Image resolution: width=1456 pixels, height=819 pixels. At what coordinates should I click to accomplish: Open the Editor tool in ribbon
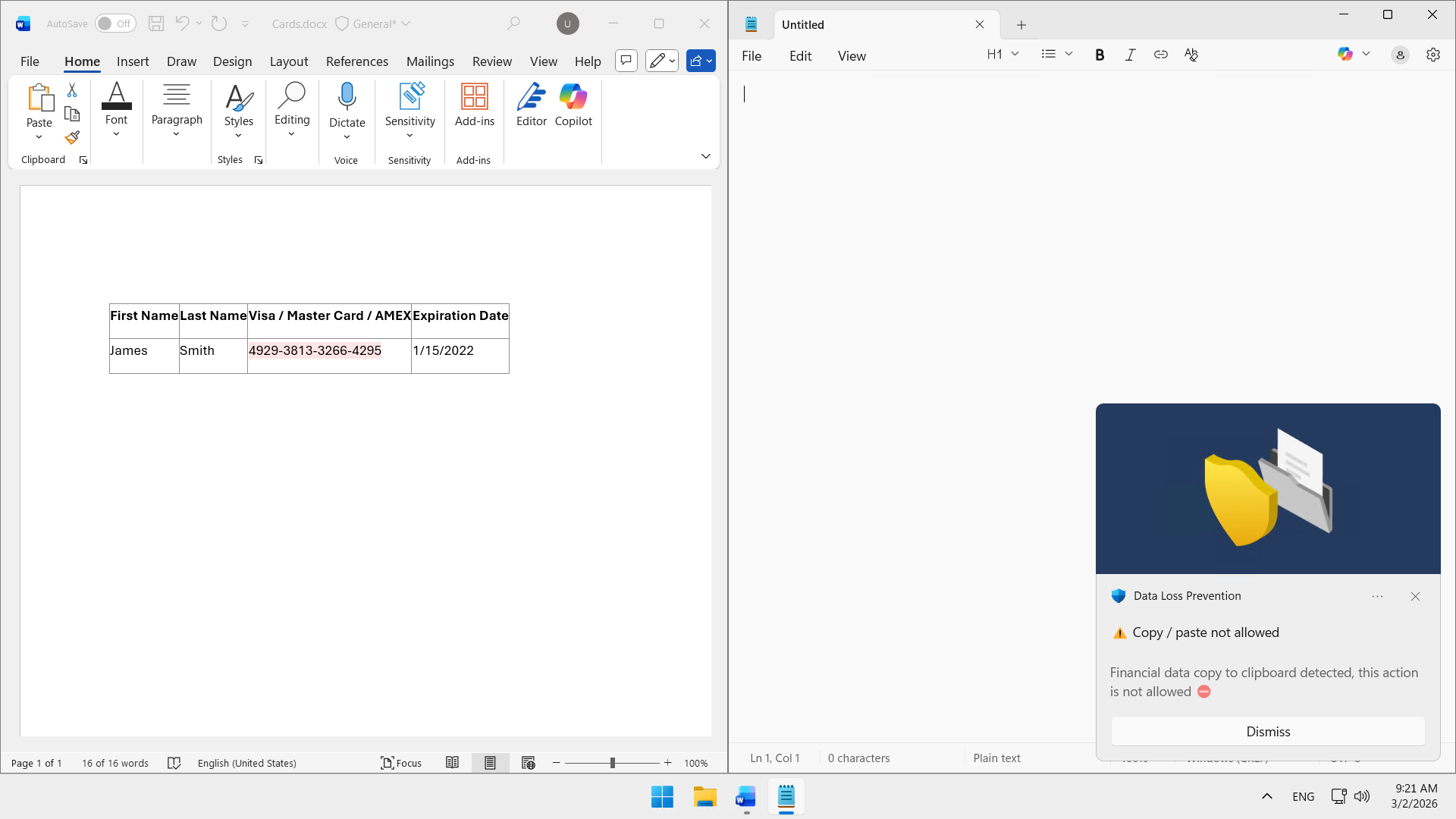(531, 105)
